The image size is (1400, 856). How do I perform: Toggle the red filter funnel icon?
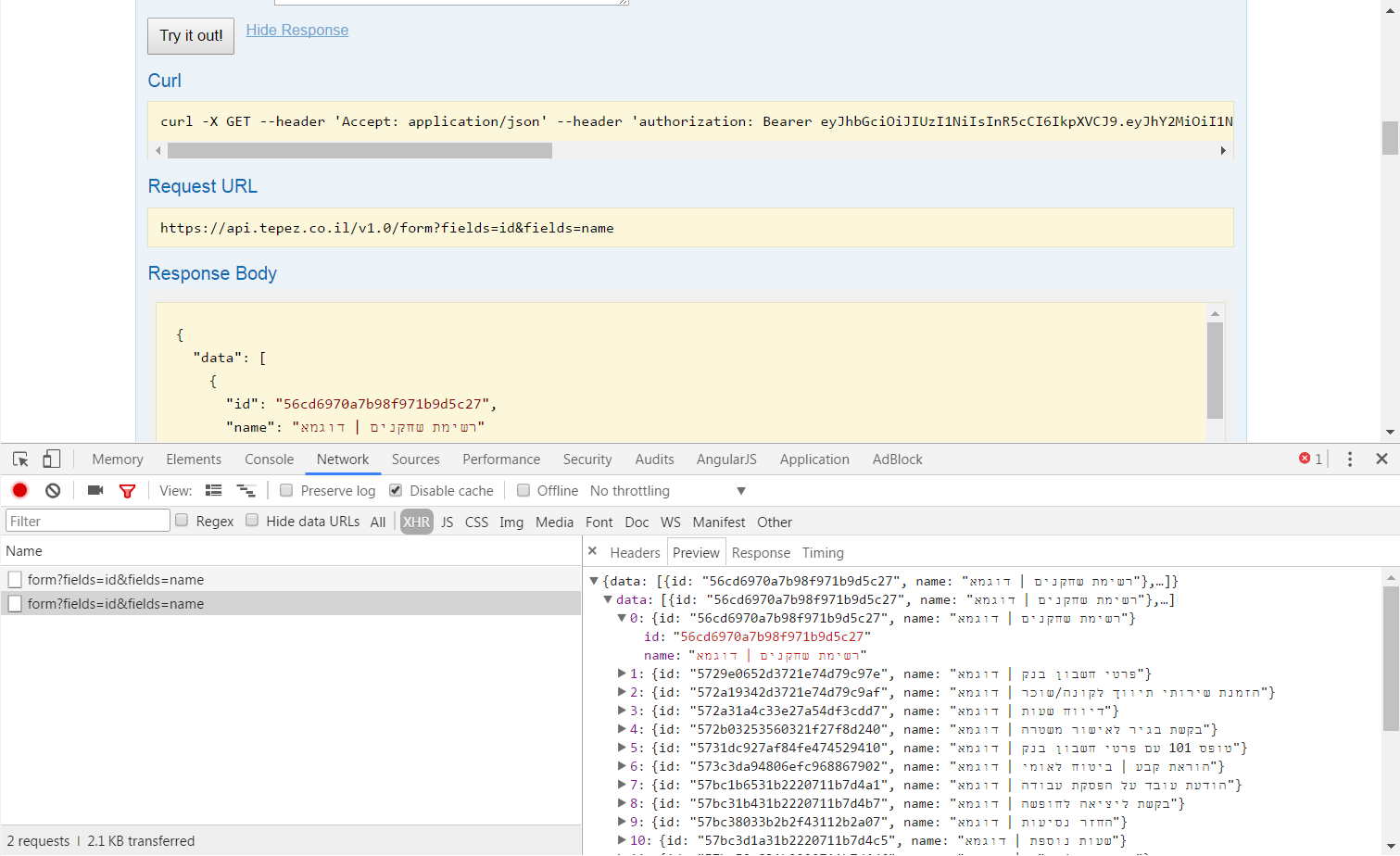128,491
